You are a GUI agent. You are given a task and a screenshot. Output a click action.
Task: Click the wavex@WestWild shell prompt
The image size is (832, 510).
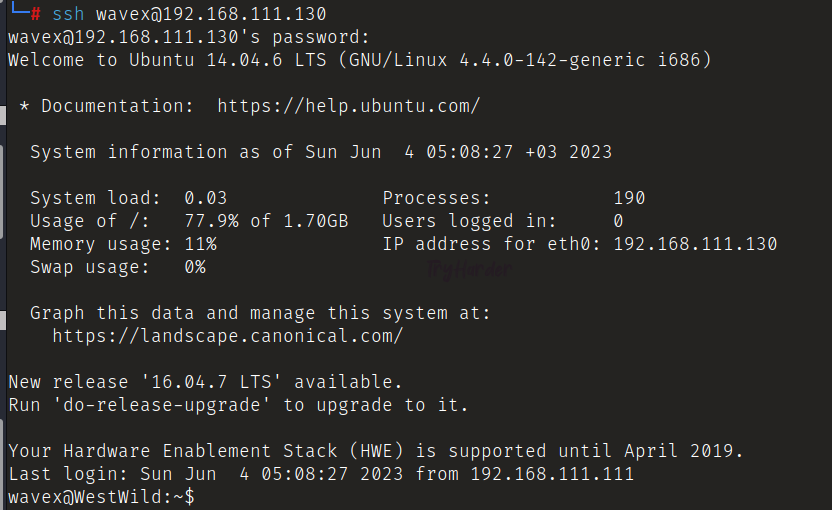(x=100, y=496)
